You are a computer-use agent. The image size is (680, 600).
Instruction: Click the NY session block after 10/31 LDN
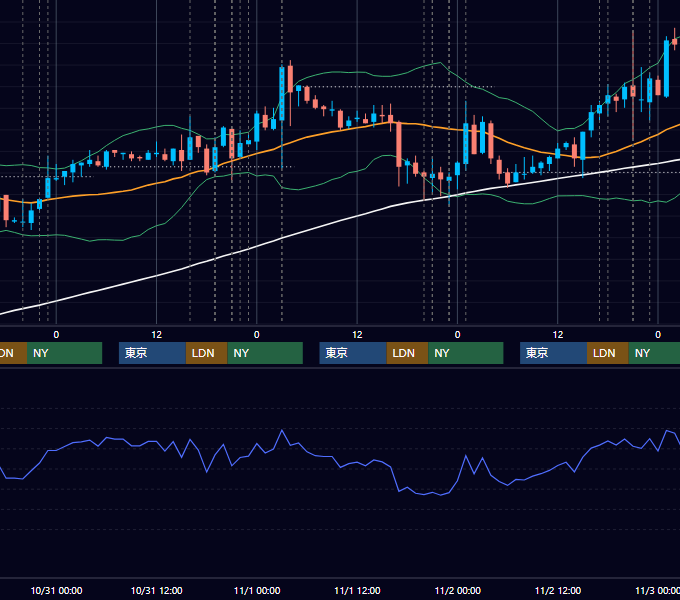pos(265,353)
